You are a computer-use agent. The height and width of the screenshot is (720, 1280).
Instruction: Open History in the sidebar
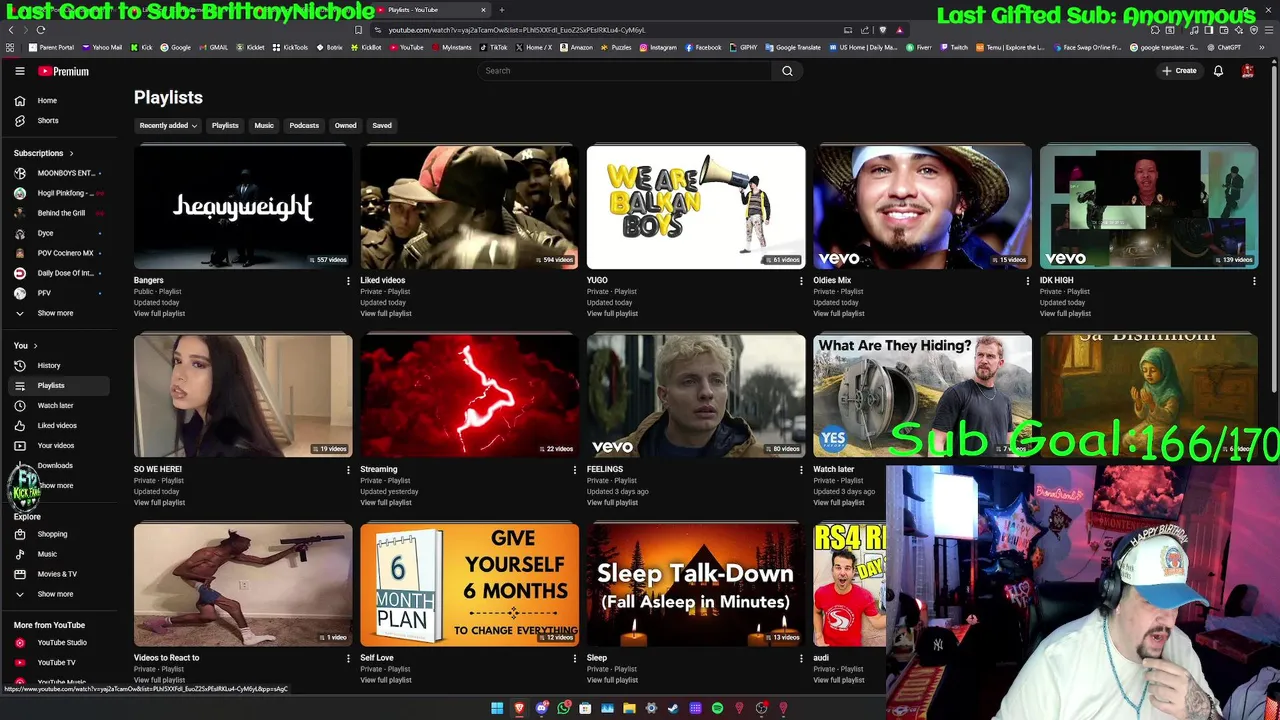tap(60, 365)
